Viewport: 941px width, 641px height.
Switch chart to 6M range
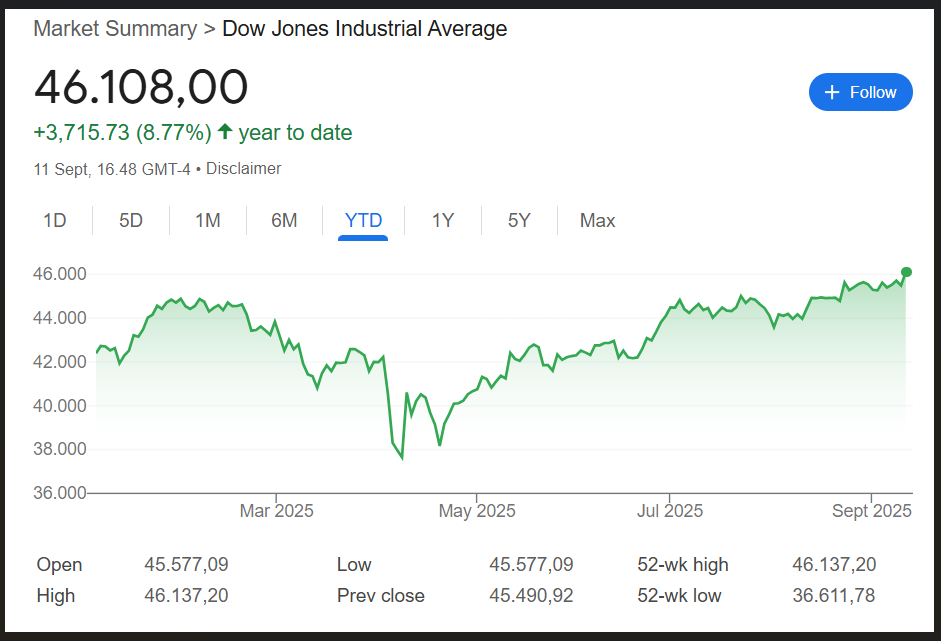click(x=284, y=220)
